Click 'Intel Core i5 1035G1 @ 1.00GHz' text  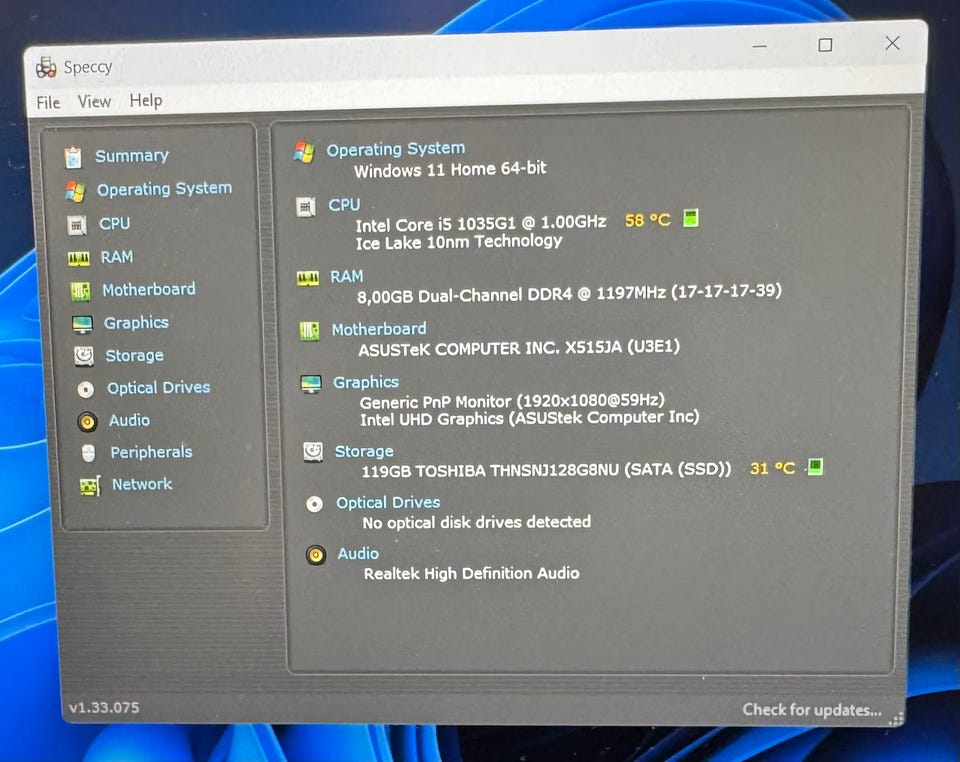(481, 223)
